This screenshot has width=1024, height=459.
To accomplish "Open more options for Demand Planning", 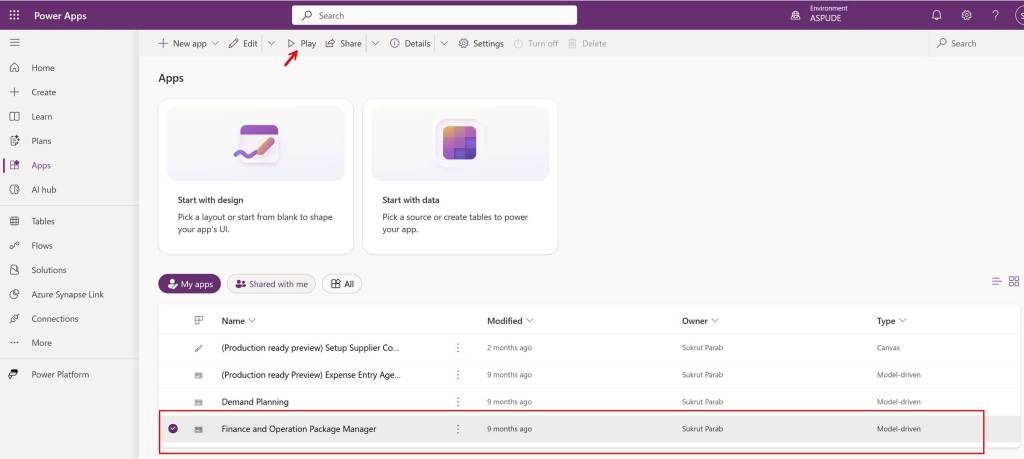I will 458,402.
